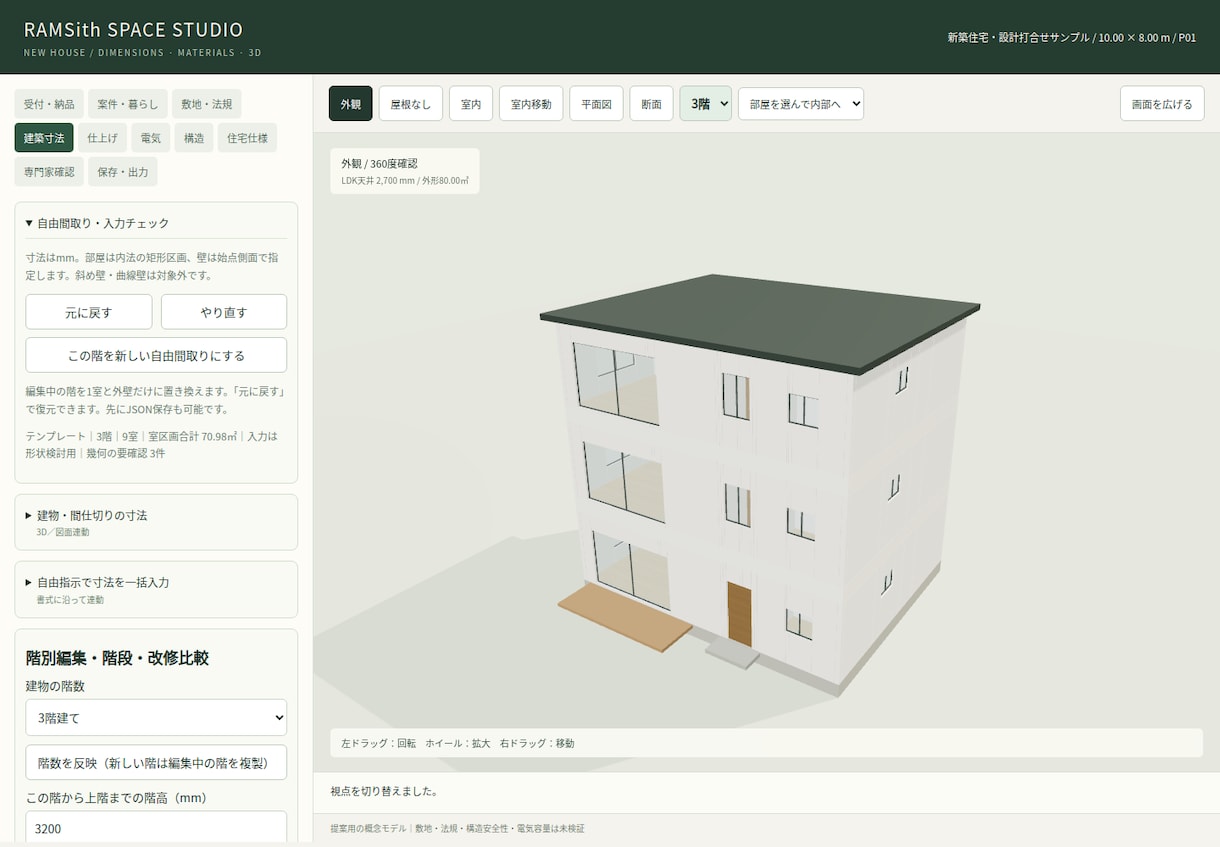Switch to the 構造 tab
Screen dimensions: 1220x847
194,138
